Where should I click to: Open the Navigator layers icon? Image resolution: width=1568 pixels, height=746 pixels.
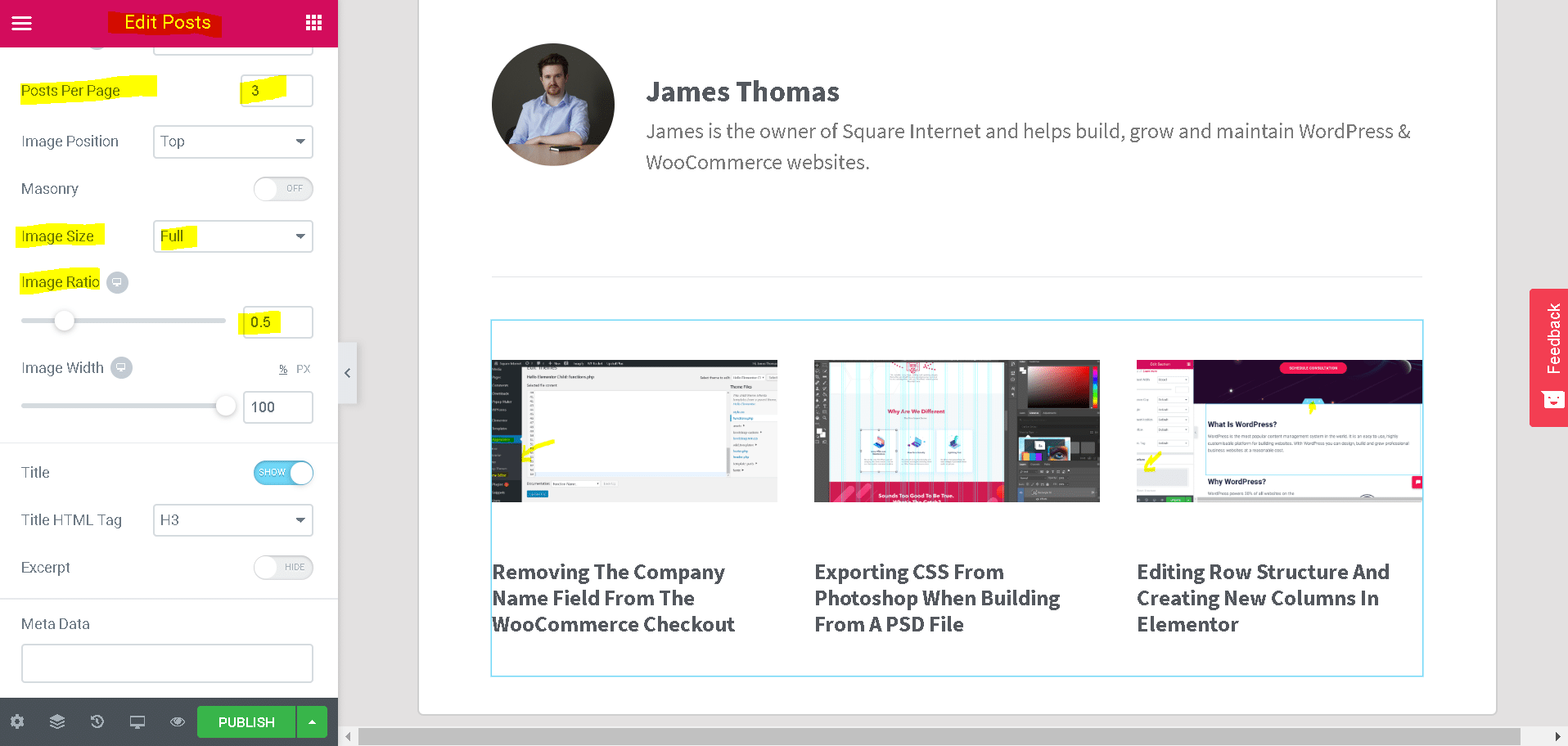pos(56,721)
